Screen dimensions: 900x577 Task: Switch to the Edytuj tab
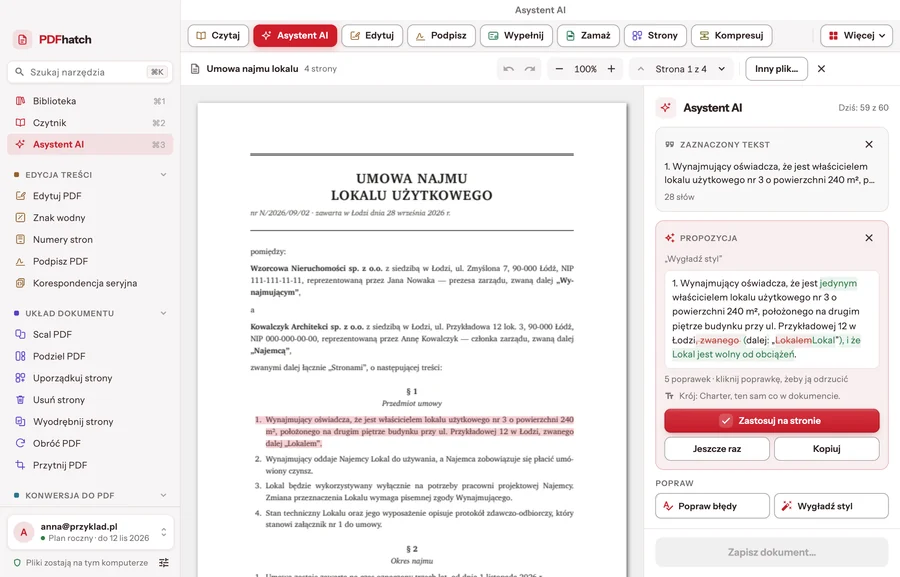pos(372,36)
